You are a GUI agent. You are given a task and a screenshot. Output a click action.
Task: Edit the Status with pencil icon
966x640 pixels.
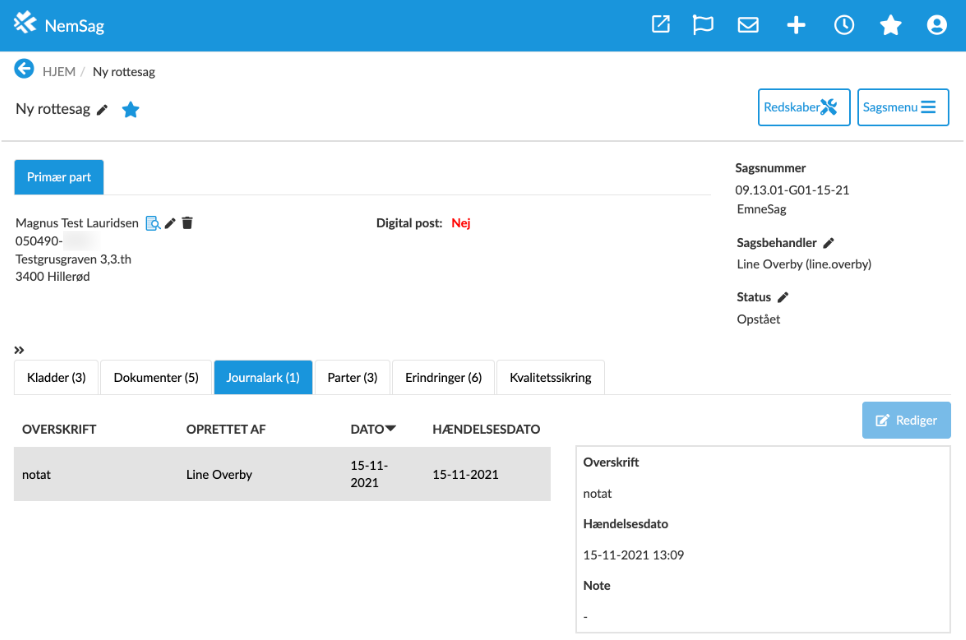coord(783,297)
